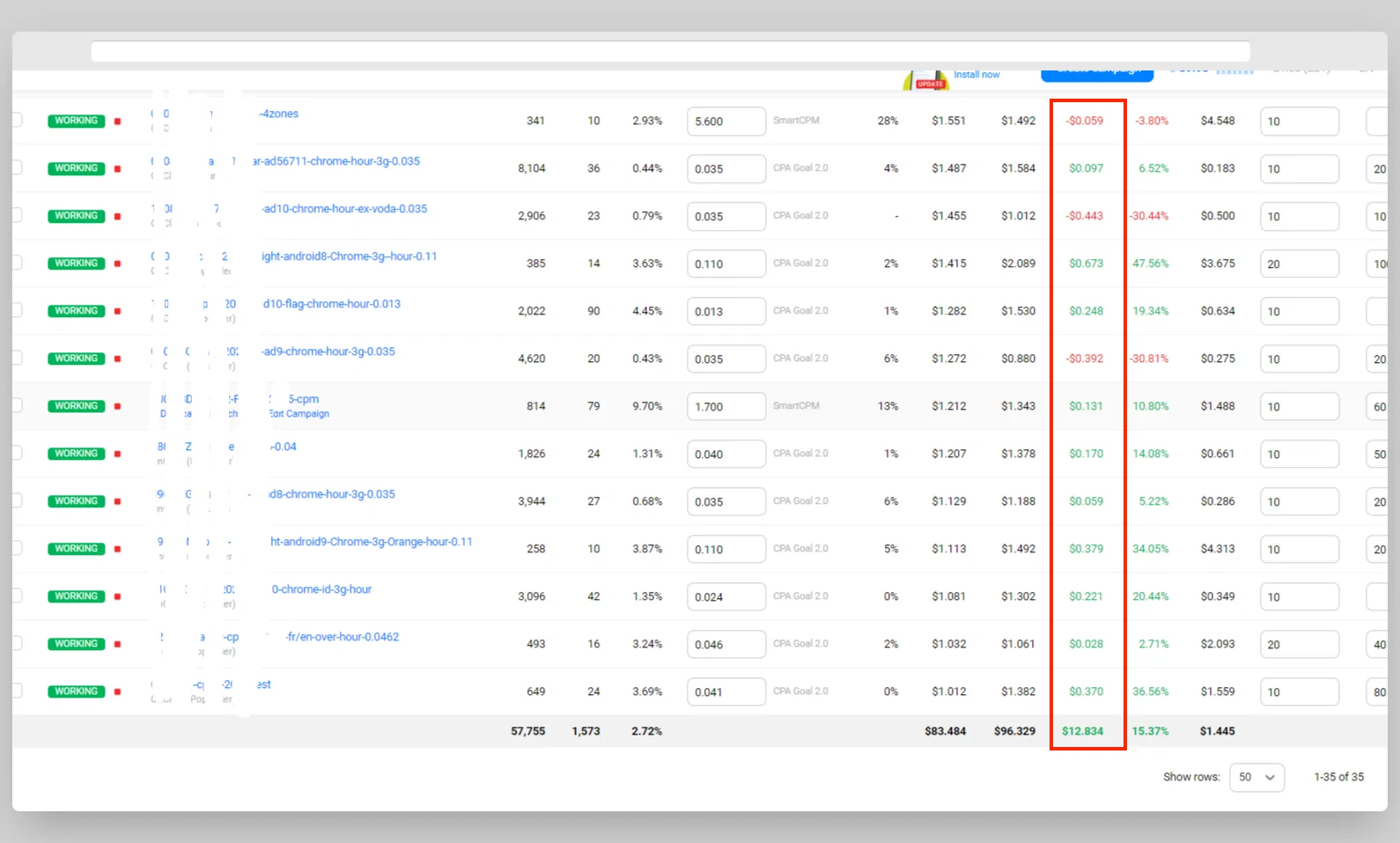Screen dimensions: 1400x843
Task: Select checkbox for d8-chrome-hour-3g-0.035 row
Action: click(17, 500)
